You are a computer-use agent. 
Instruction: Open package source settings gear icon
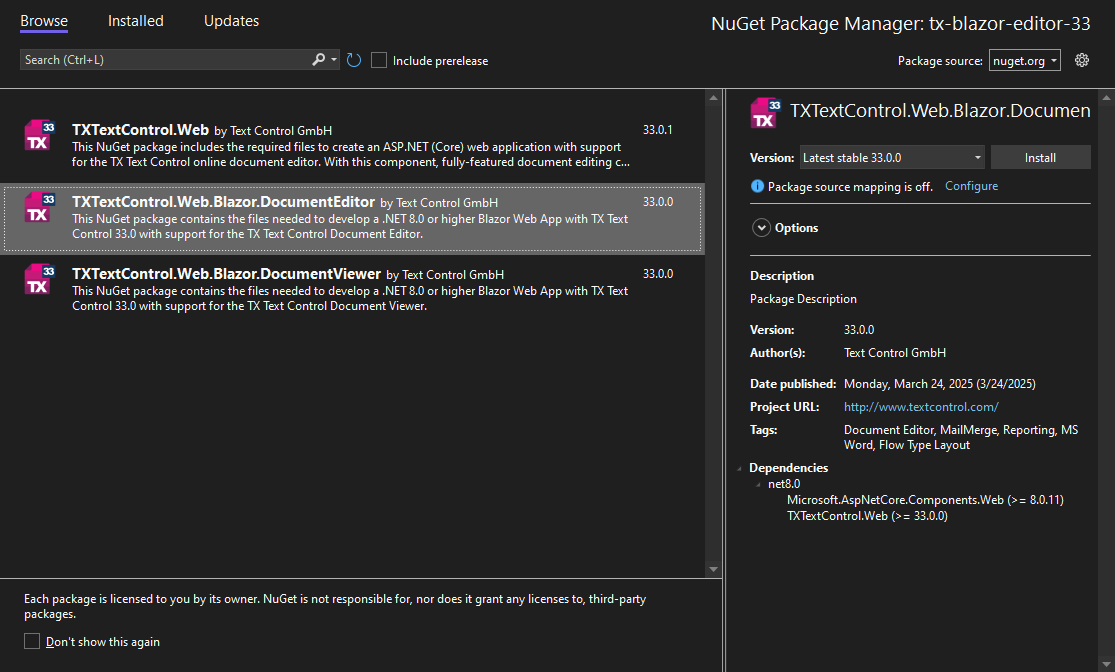pyautogui.click(x=1081, y=61)
